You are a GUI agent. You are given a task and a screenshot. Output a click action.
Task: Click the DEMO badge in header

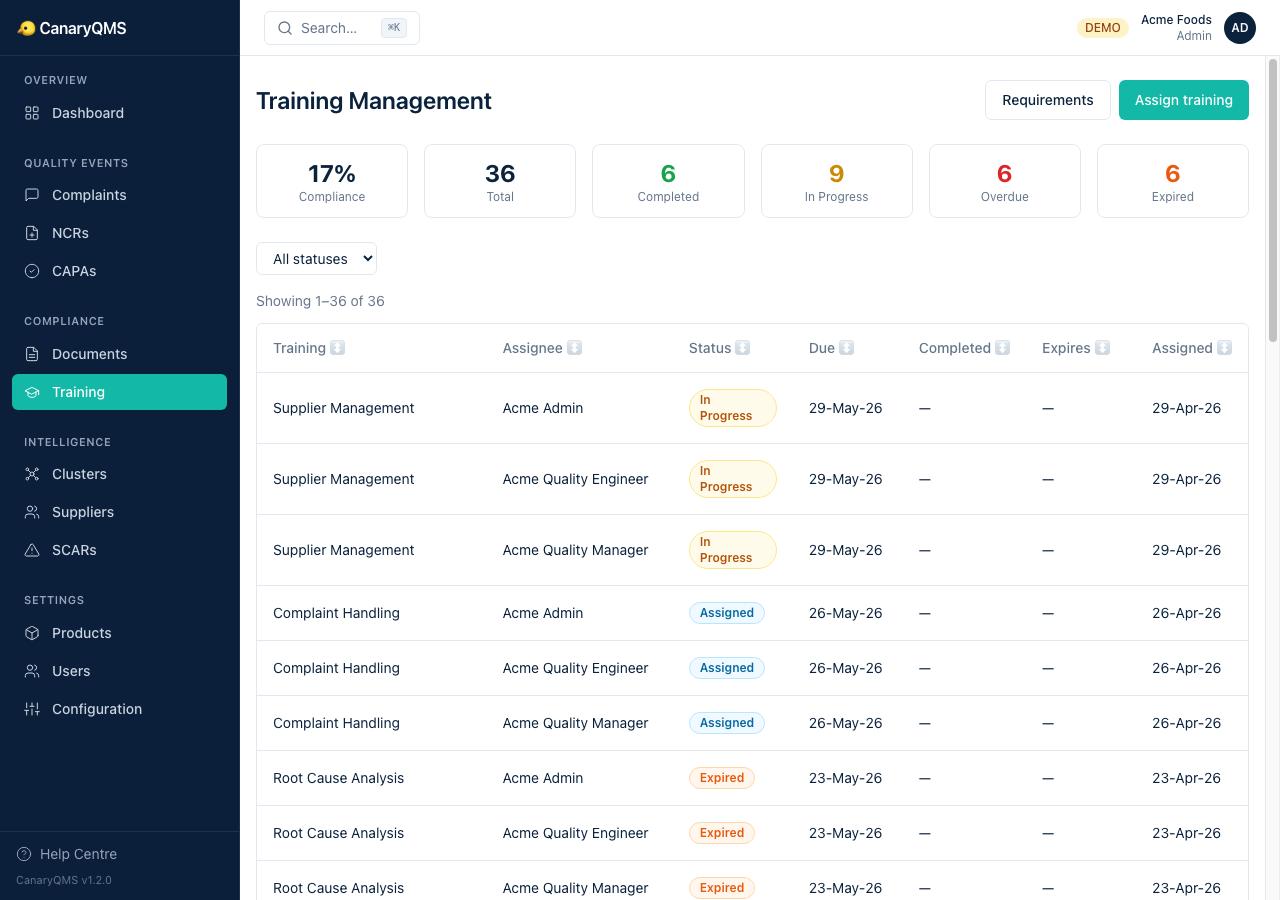click(x=1102, y=28)
